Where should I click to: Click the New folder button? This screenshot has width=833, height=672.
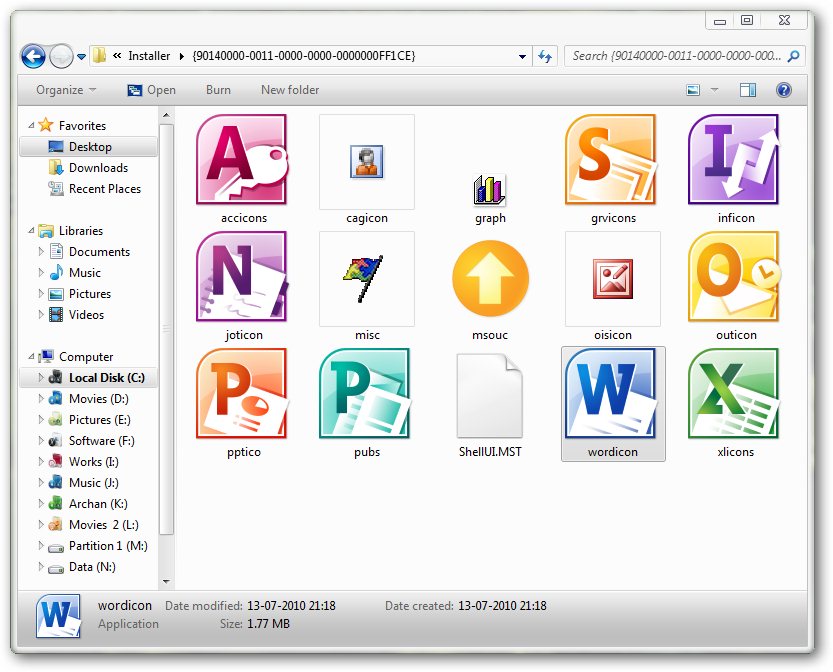coord(288,90)
